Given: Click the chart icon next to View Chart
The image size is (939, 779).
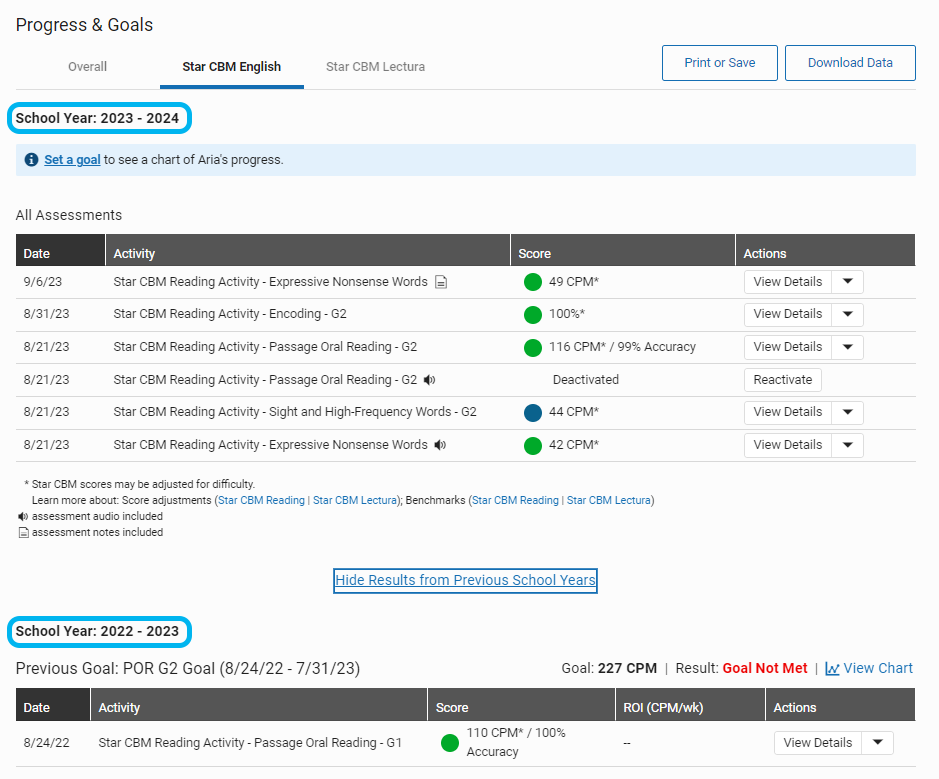Looking at the screenshot, I should tap(832, 669).
